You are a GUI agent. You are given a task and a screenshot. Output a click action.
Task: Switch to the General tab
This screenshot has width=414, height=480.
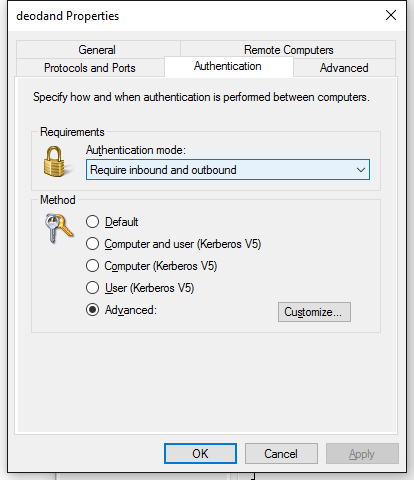(98, 50)
